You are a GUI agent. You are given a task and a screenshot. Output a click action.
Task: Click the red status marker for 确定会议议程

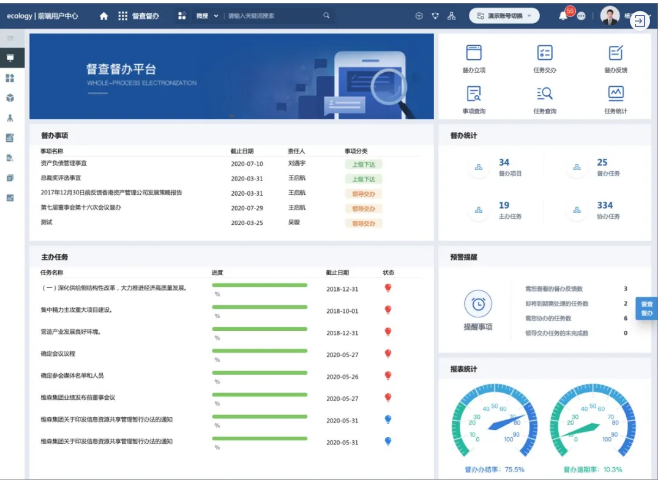pyautogui.click(x=388, y=353)
